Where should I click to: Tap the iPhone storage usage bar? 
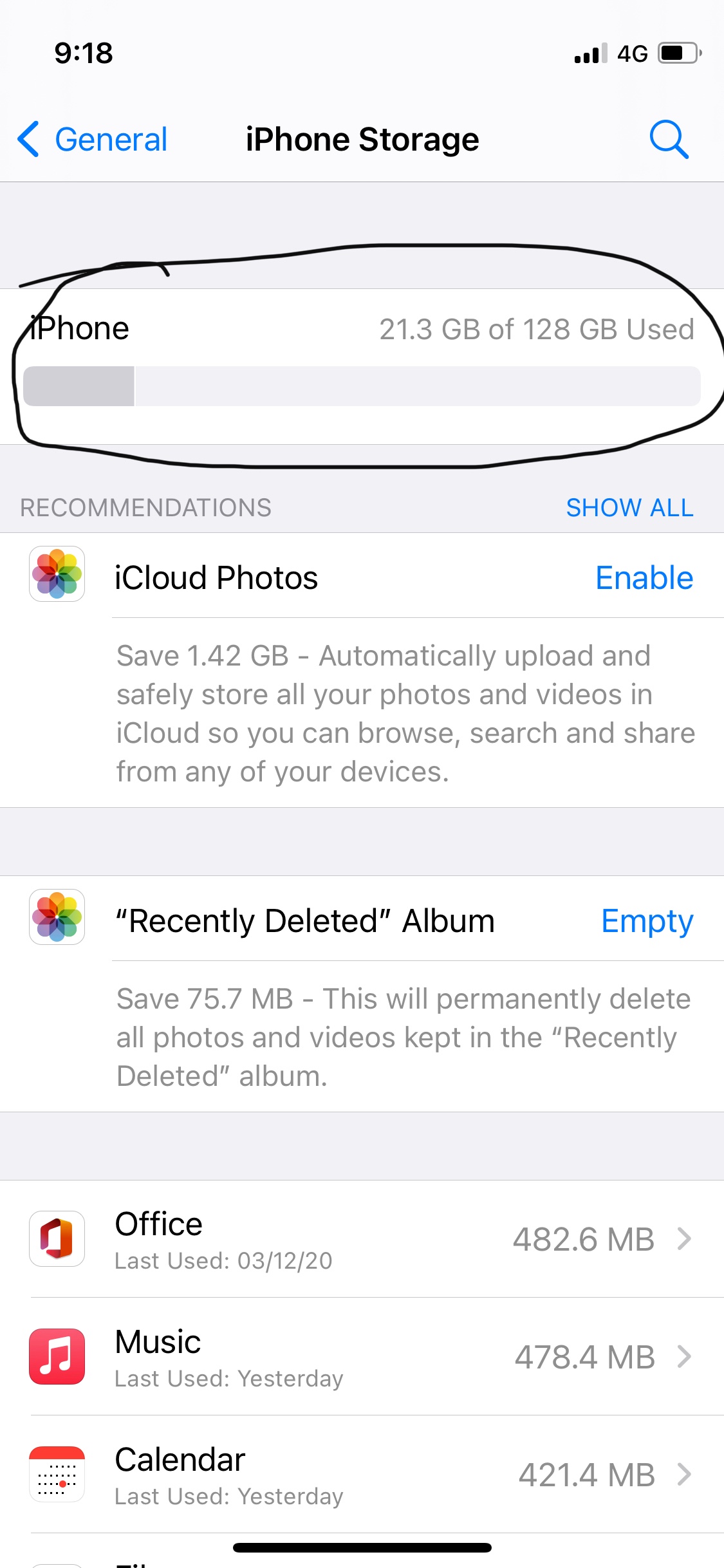pos(362,386)
